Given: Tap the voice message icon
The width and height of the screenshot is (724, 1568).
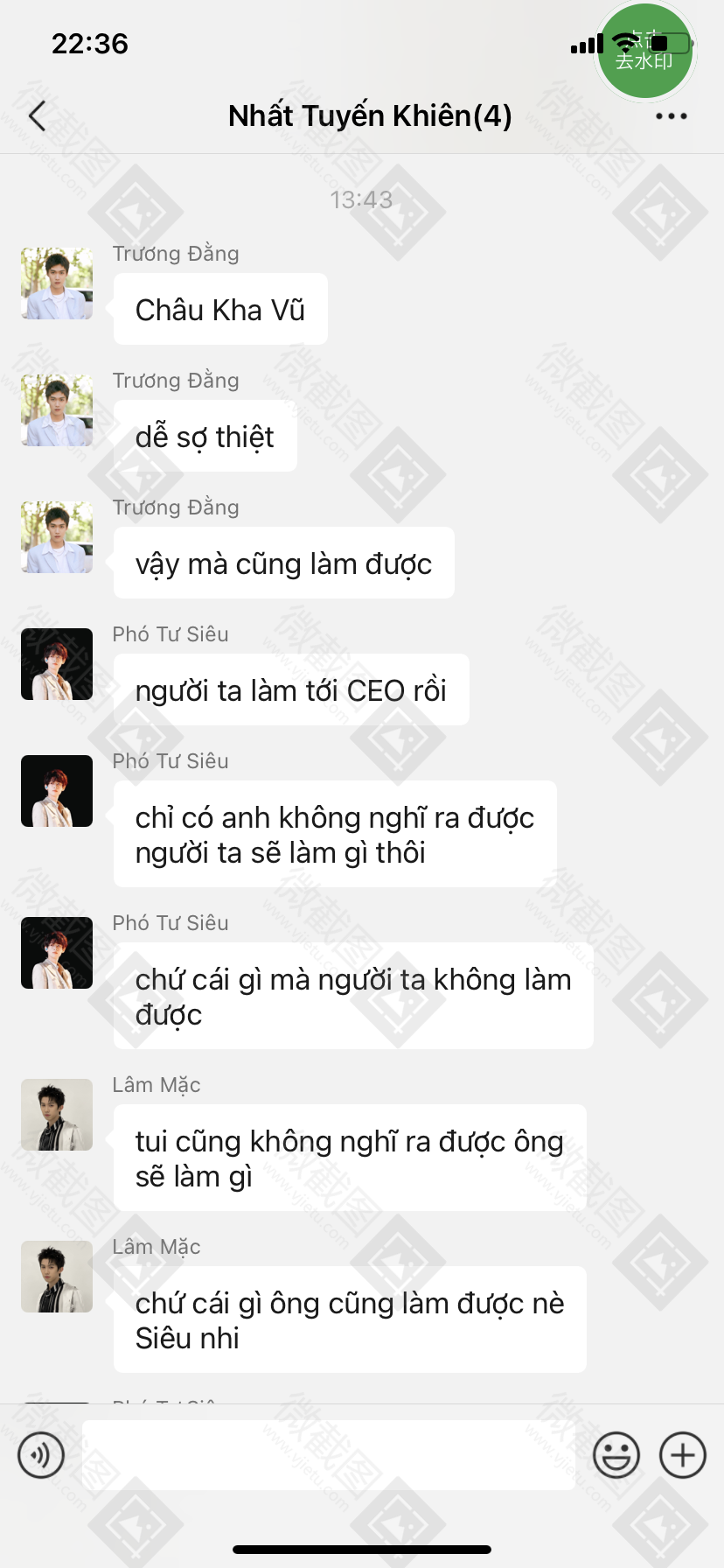Looking at the screenshot, I should coord(41,1455).
